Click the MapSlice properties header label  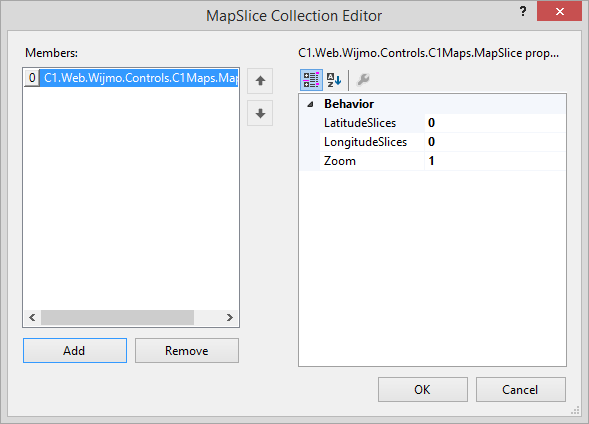pos(429,53)
